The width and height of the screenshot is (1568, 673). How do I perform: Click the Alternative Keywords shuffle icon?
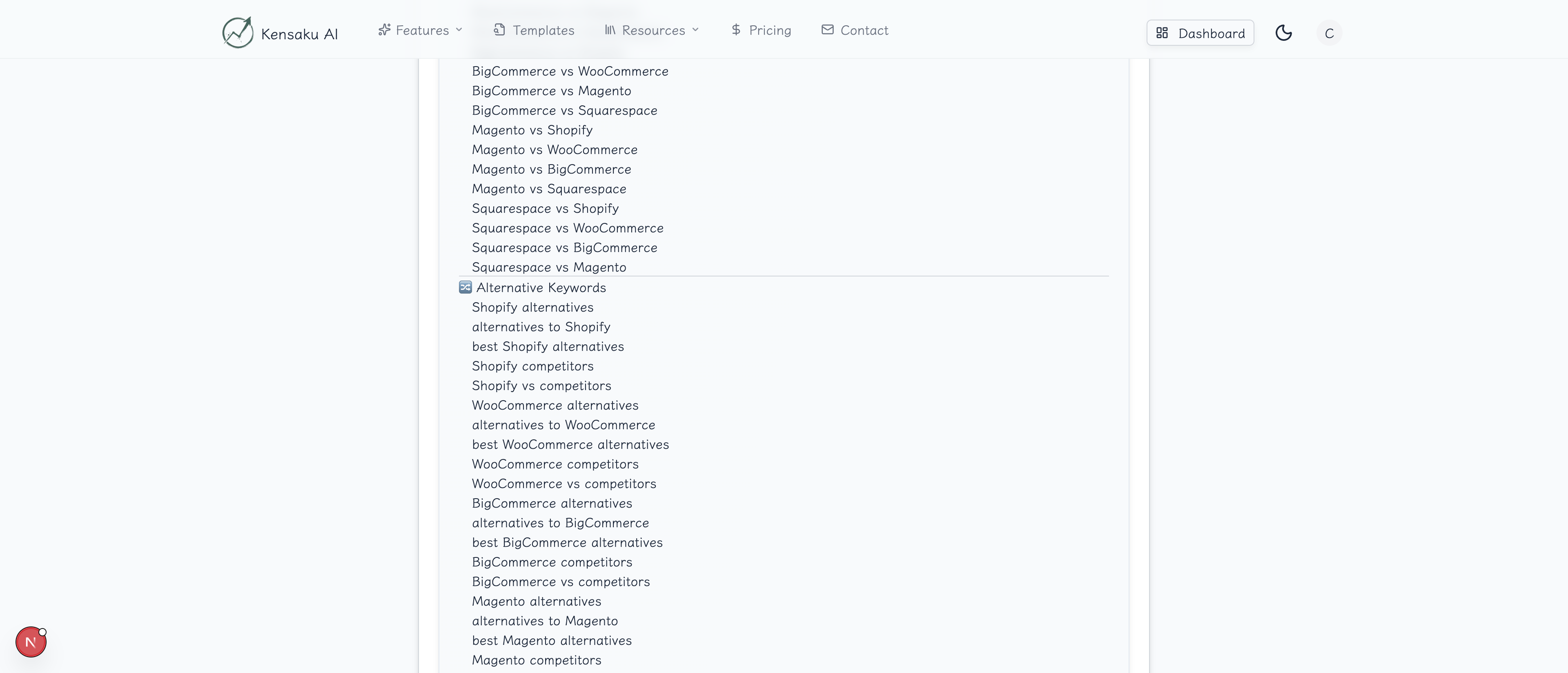465,287
